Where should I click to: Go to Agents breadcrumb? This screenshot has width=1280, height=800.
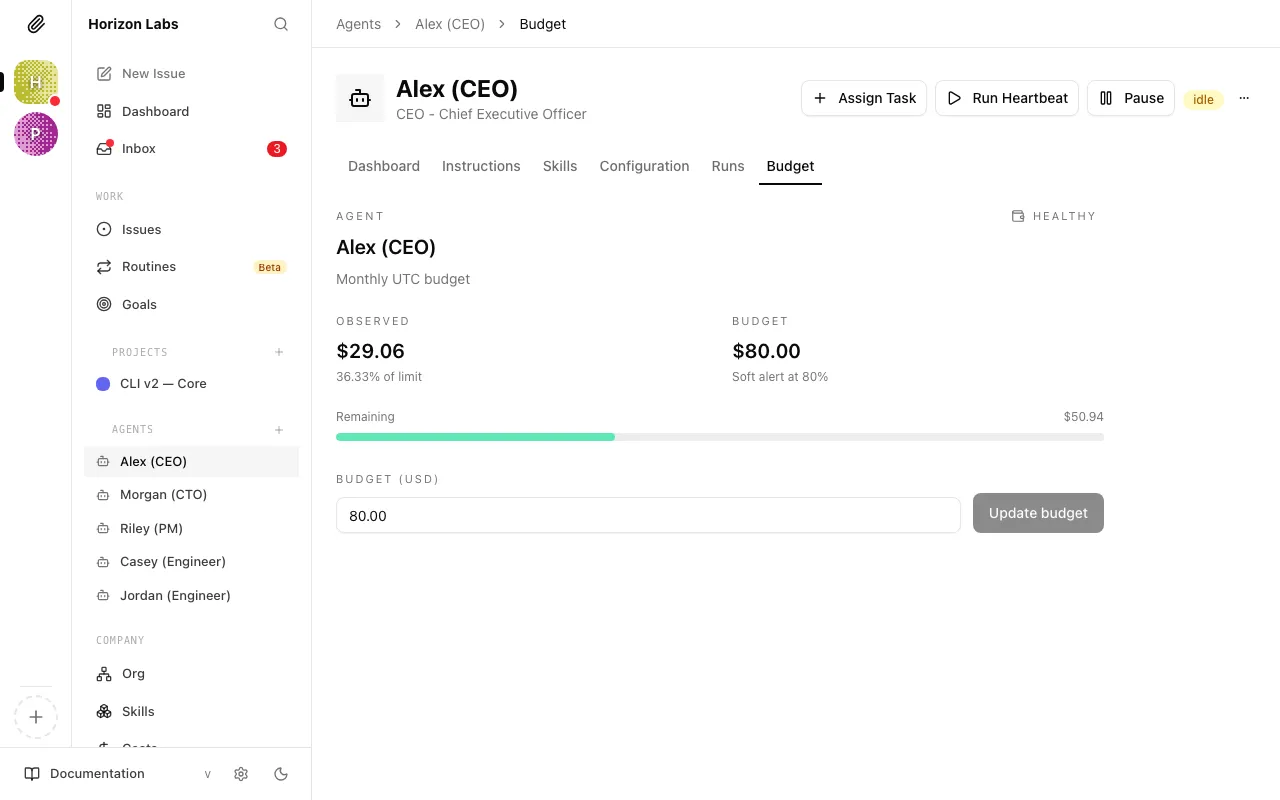click(358, 24)
